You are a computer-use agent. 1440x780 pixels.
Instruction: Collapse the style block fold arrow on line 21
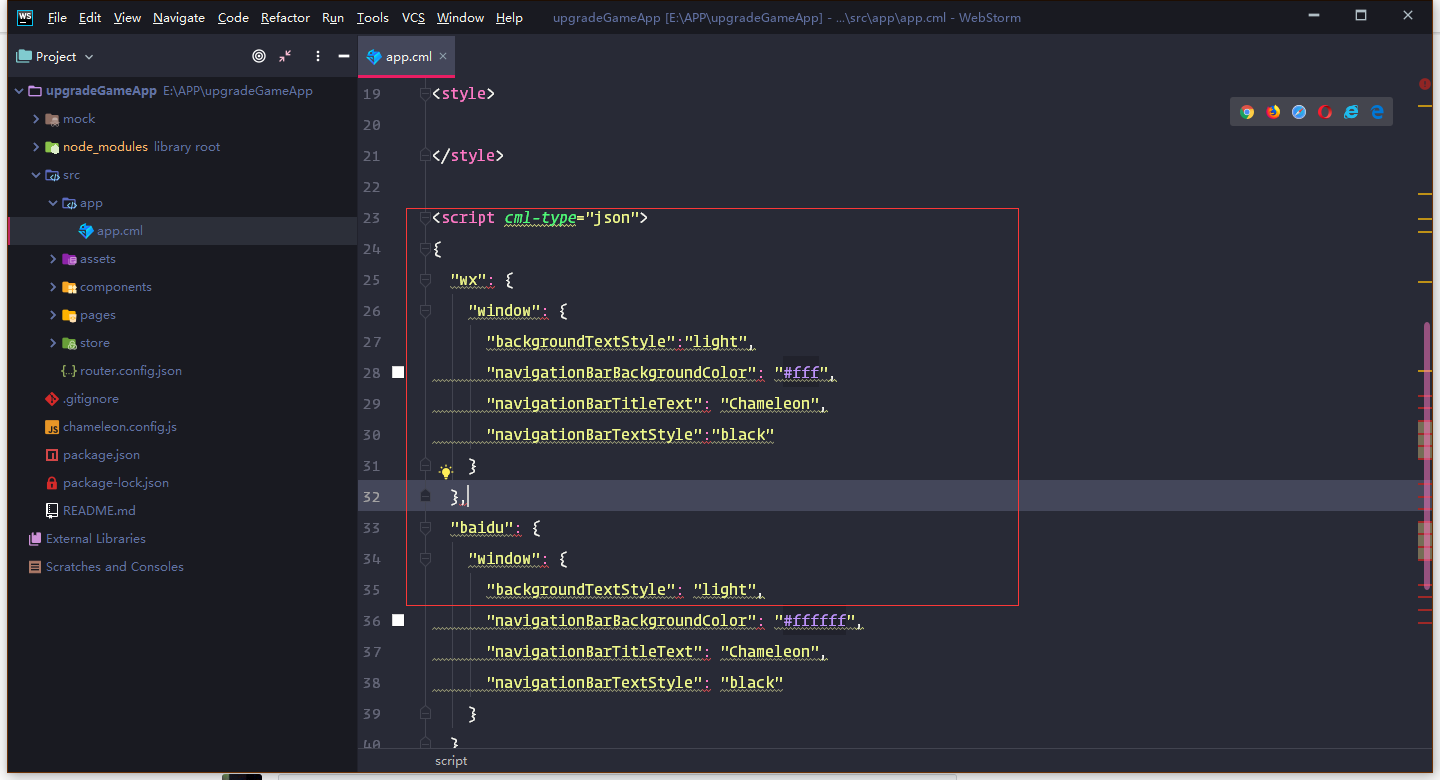[424, 155]
